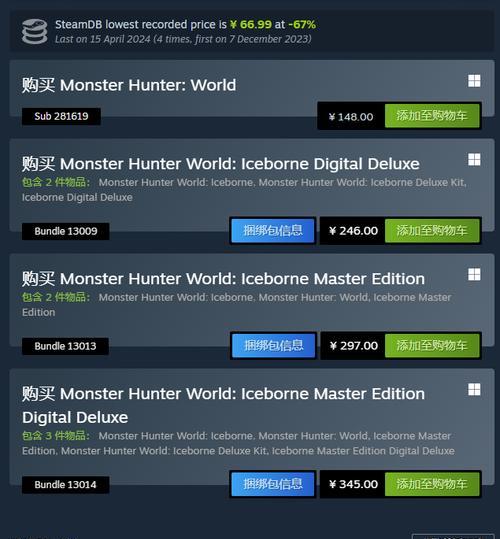Click the Bundle 13014 label

(x=65, y=485)
